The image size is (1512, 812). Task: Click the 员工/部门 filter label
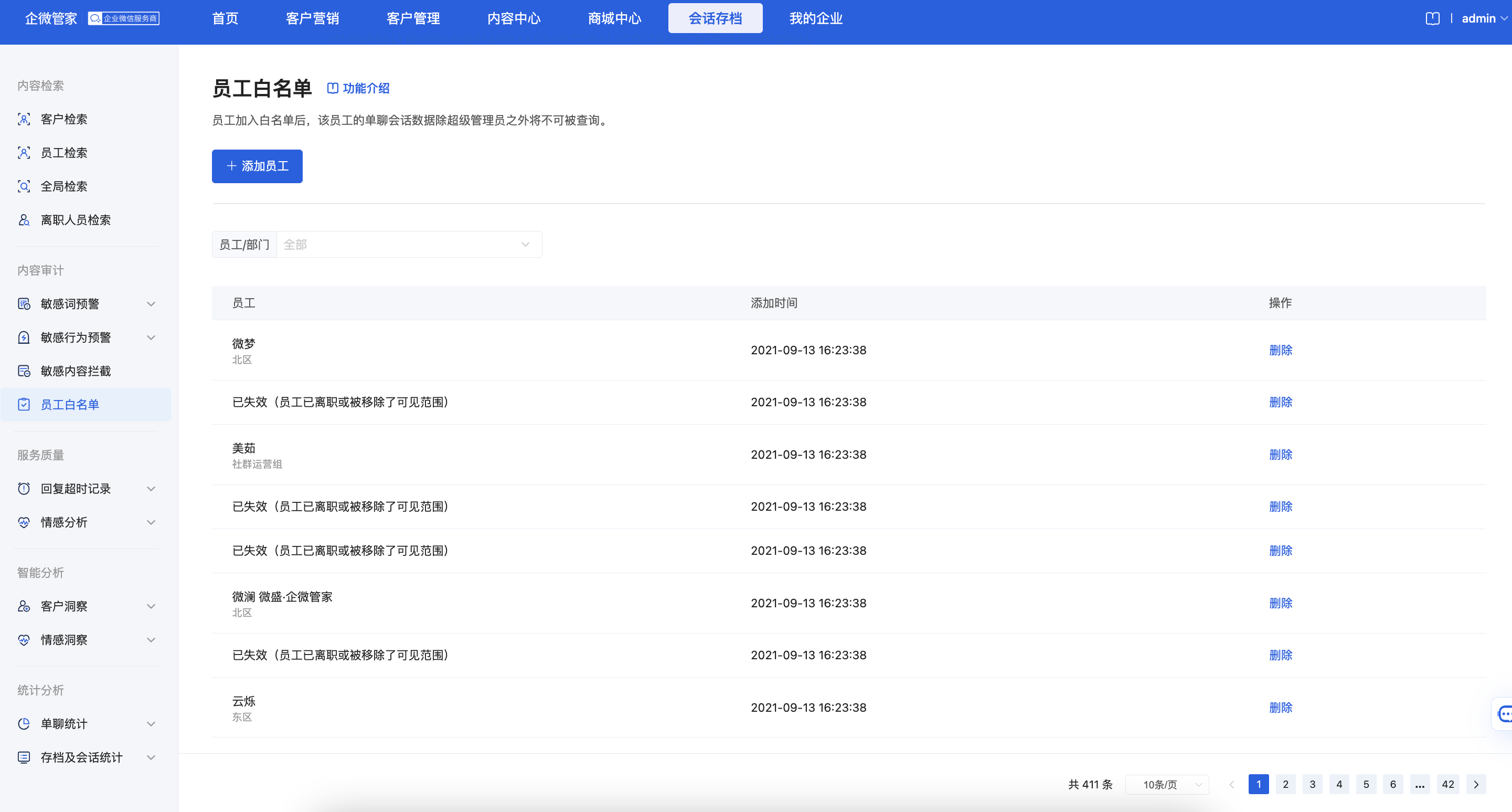pyautogui.click(x=244, y=244)
